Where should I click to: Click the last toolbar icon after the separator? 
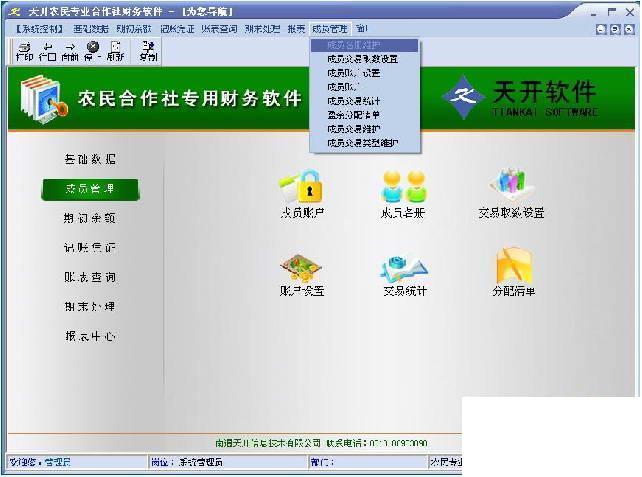click(148, 52)
